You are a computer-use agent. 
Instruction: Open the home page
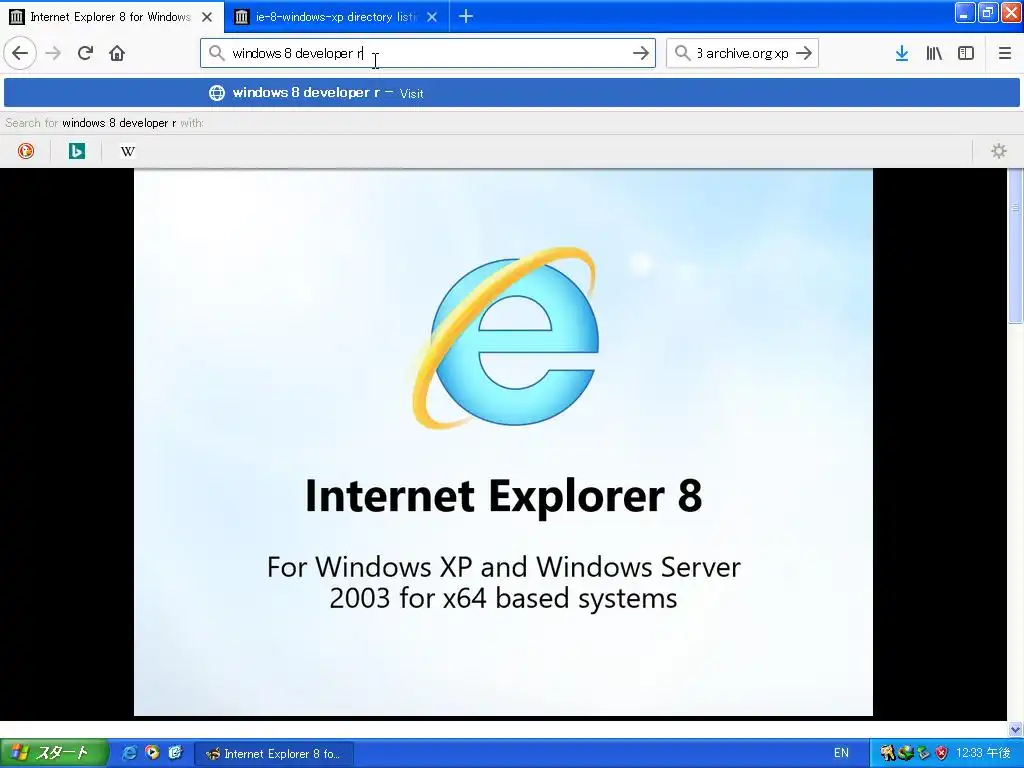[x=117, y=53]
